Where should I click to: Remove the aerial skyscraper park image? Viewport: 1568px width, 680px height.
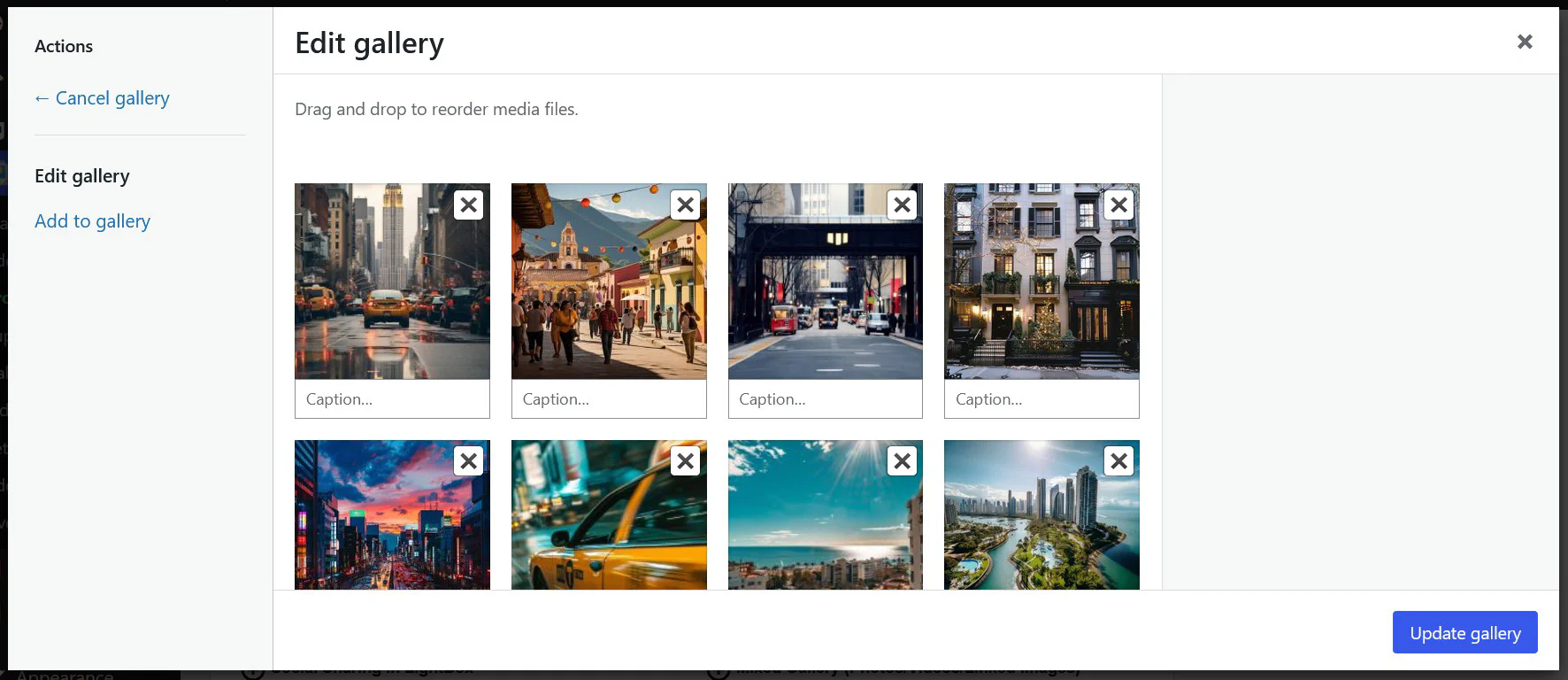(1119, 461)
